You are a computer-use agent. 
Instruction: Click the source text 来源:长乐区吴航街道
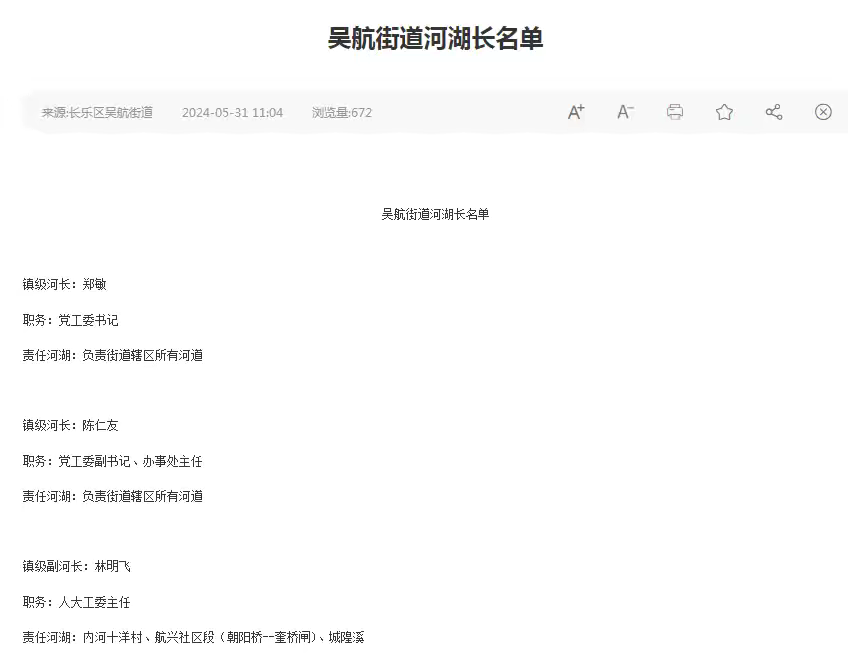(97, 113)
